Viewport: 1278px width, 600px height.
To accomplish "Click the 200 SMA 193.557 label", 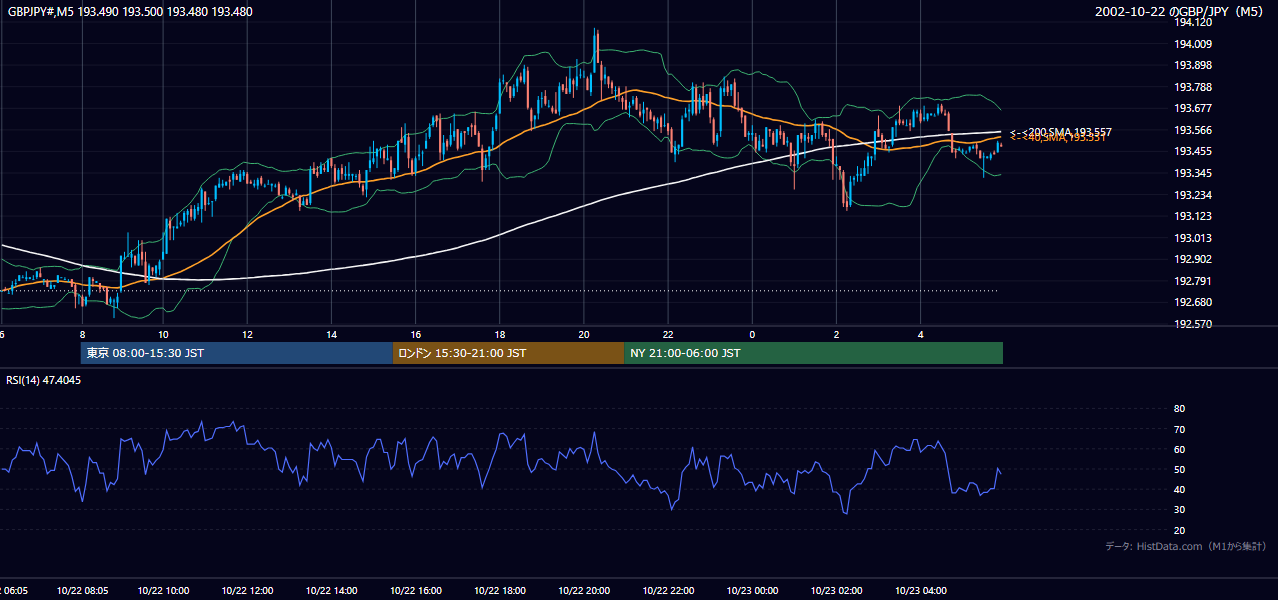I will (x=1060, y=132).
